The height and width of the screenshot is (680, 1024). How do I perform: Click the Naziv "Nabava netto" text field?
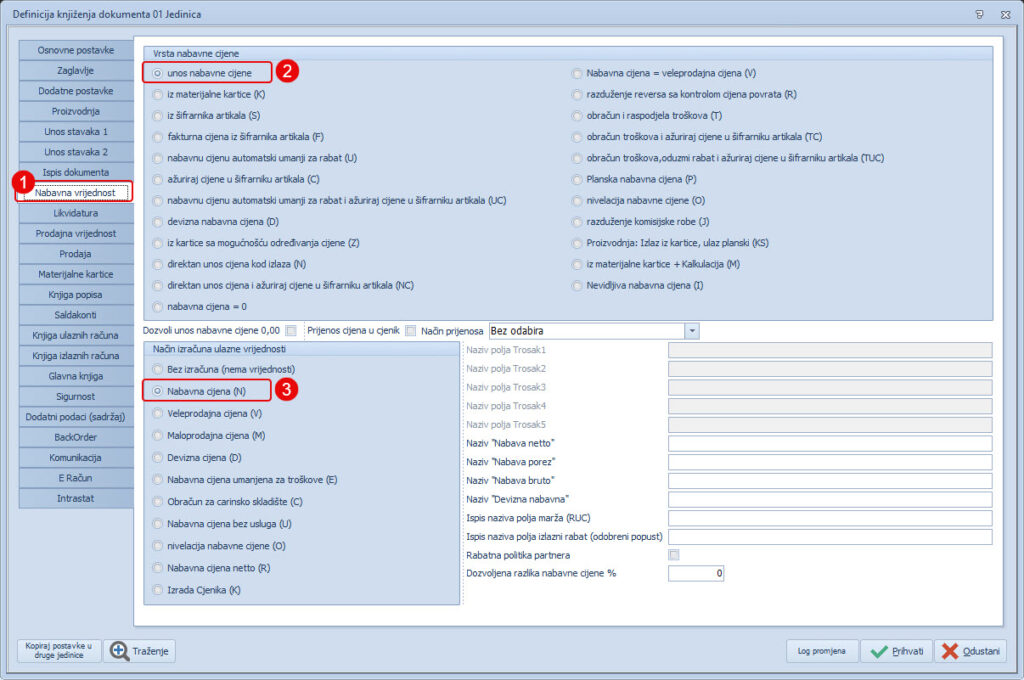pos(828,443)
